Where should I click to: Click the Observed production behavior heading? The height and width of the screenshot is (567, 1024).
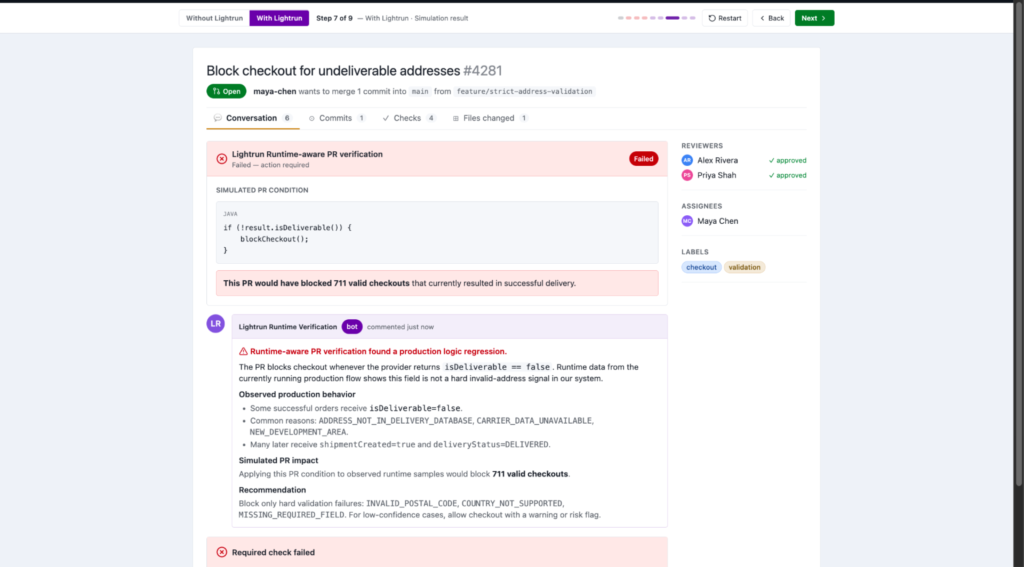point(297,395)
